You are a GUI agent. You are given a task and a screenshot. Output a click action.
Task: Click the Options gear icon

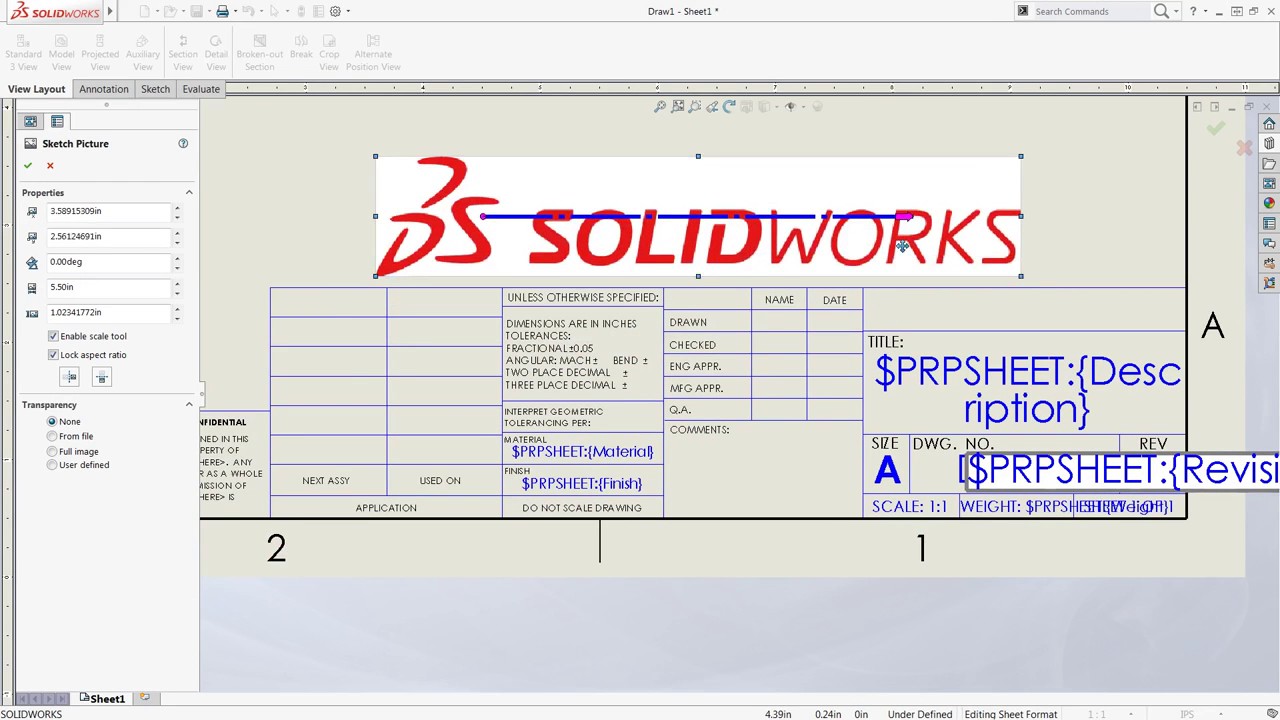(335, 11)
